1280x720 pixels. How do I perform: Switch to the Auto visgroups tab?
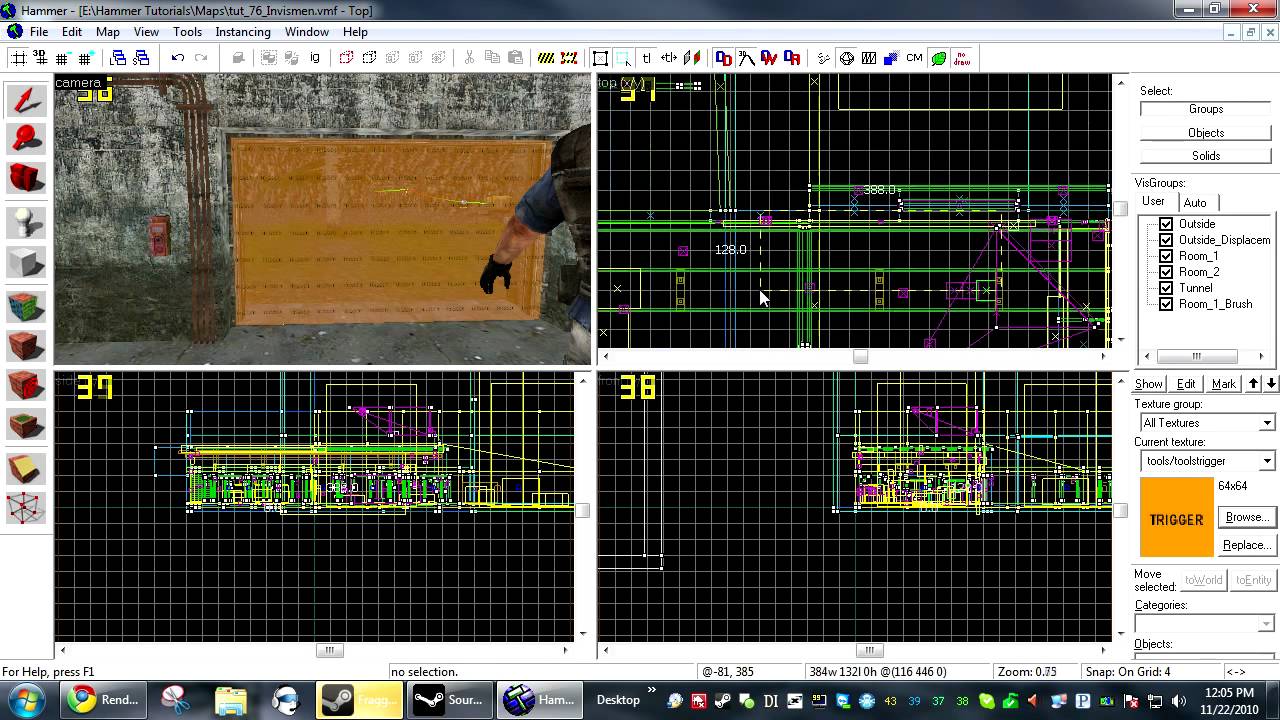coord(1195,203)
